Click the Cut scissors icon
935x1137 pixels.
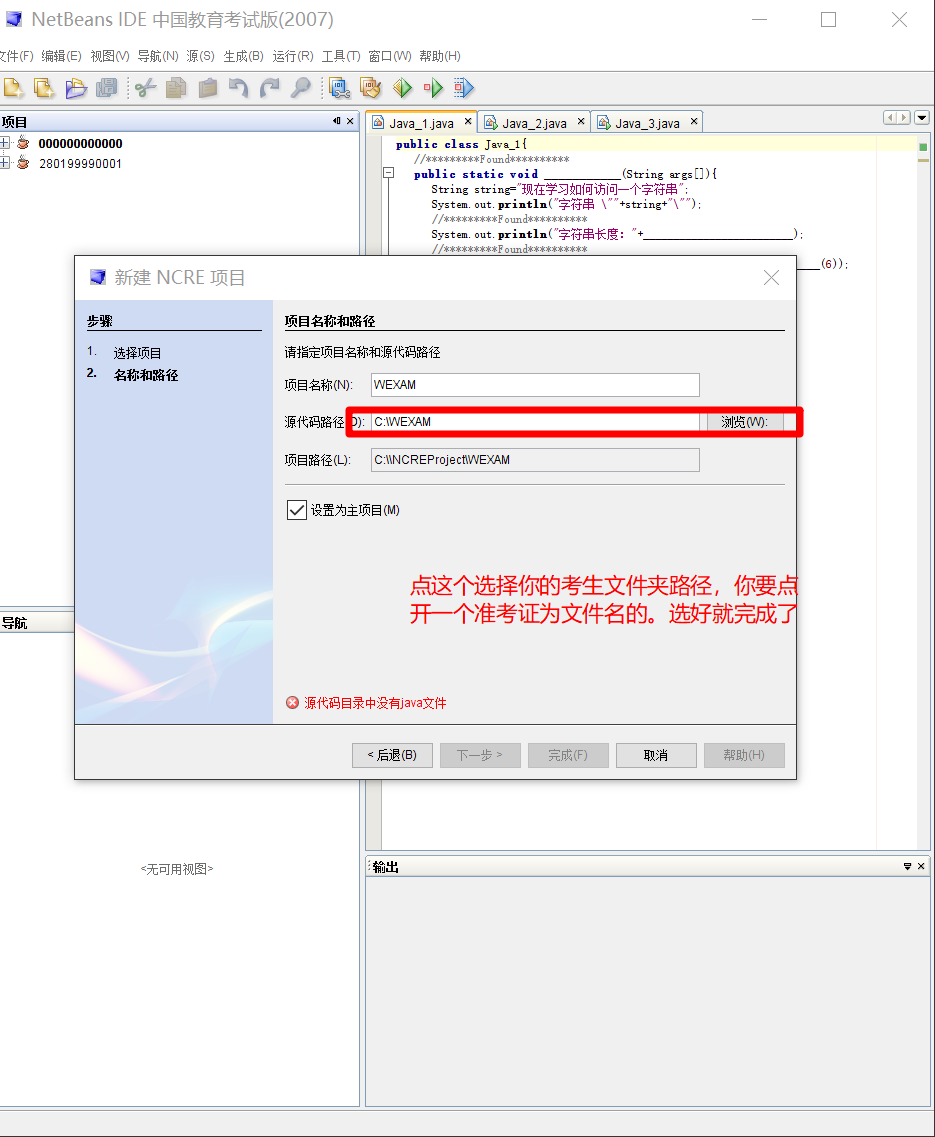point(146,88)
